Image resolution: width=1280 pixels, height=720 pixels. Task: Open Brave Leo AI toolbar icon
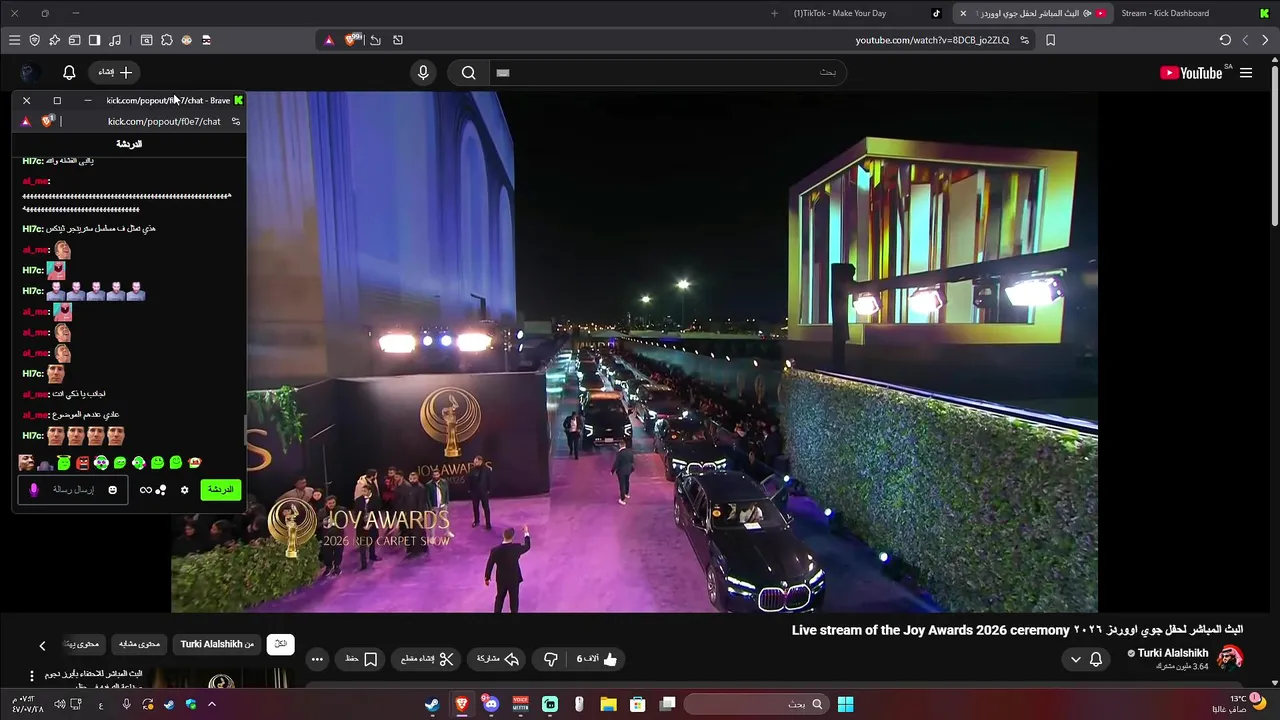coord(54,40)
